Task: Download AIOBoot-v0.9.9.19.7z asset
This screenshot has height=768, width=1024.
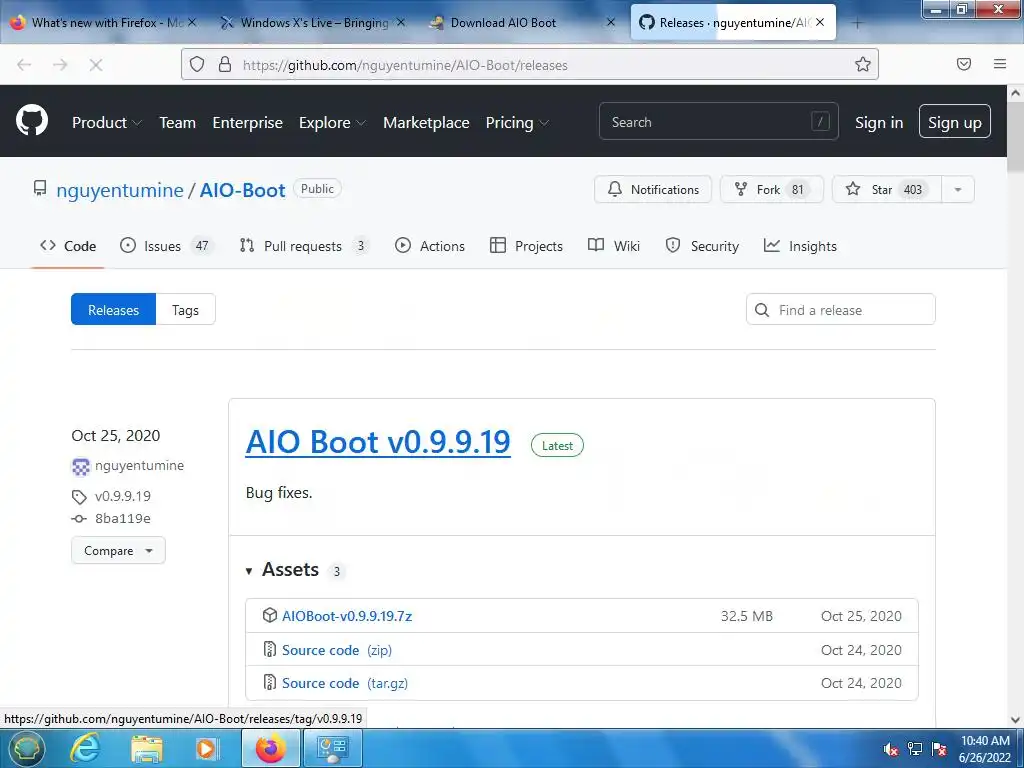Action: click(347, 616)
